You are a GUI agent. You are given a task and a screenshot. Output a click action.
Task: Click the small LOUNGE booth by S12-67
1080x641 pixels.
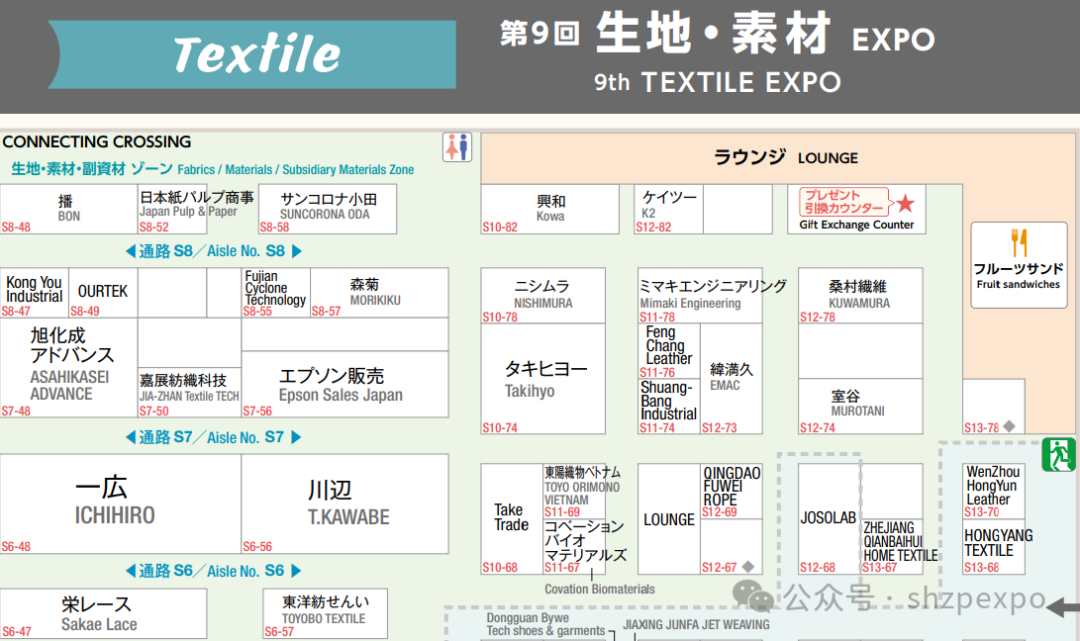click(669, 518)
